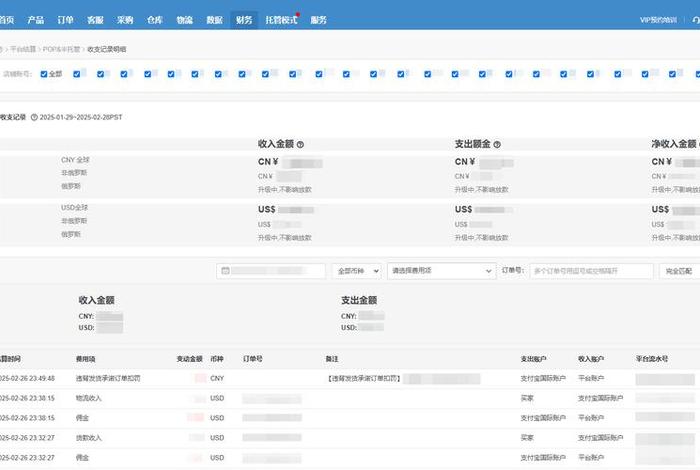Select the 物流收入 fee item cell

click(89, 398)
